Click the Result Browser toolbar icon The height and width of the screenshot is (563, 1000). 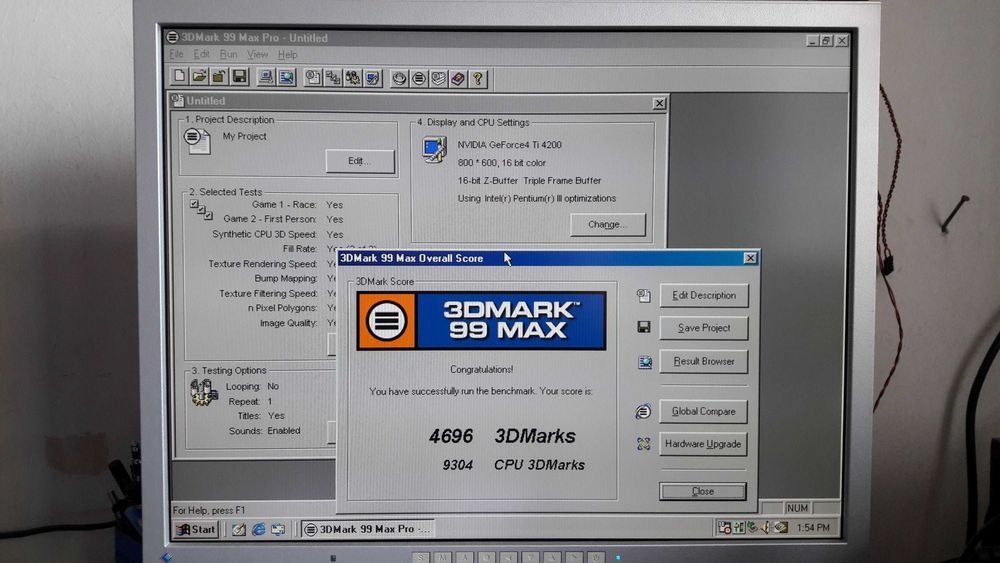(286, 78)
